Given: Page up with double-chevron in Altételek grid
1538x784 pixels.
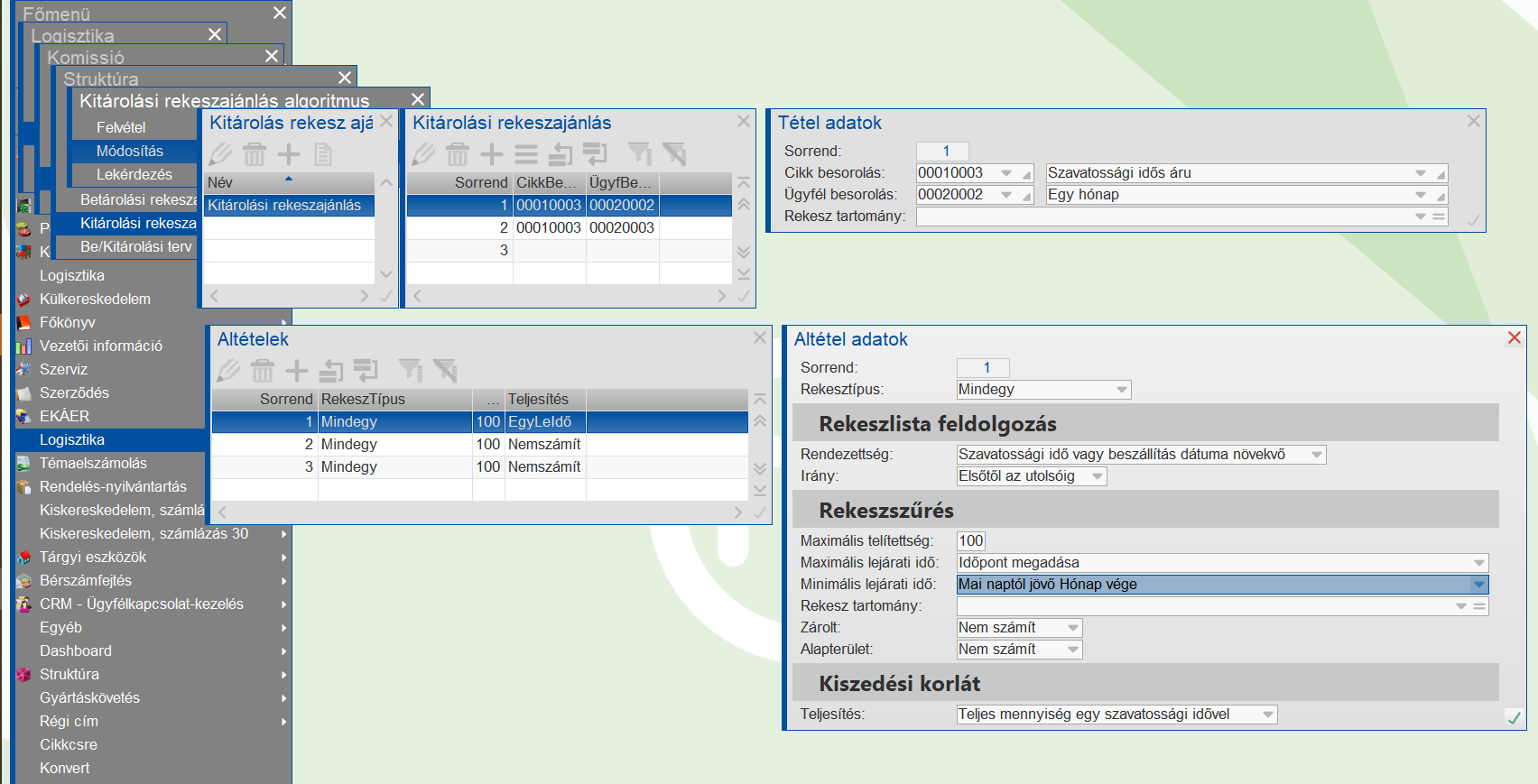Looking at the screenshot, I should (x=760, y=420).
